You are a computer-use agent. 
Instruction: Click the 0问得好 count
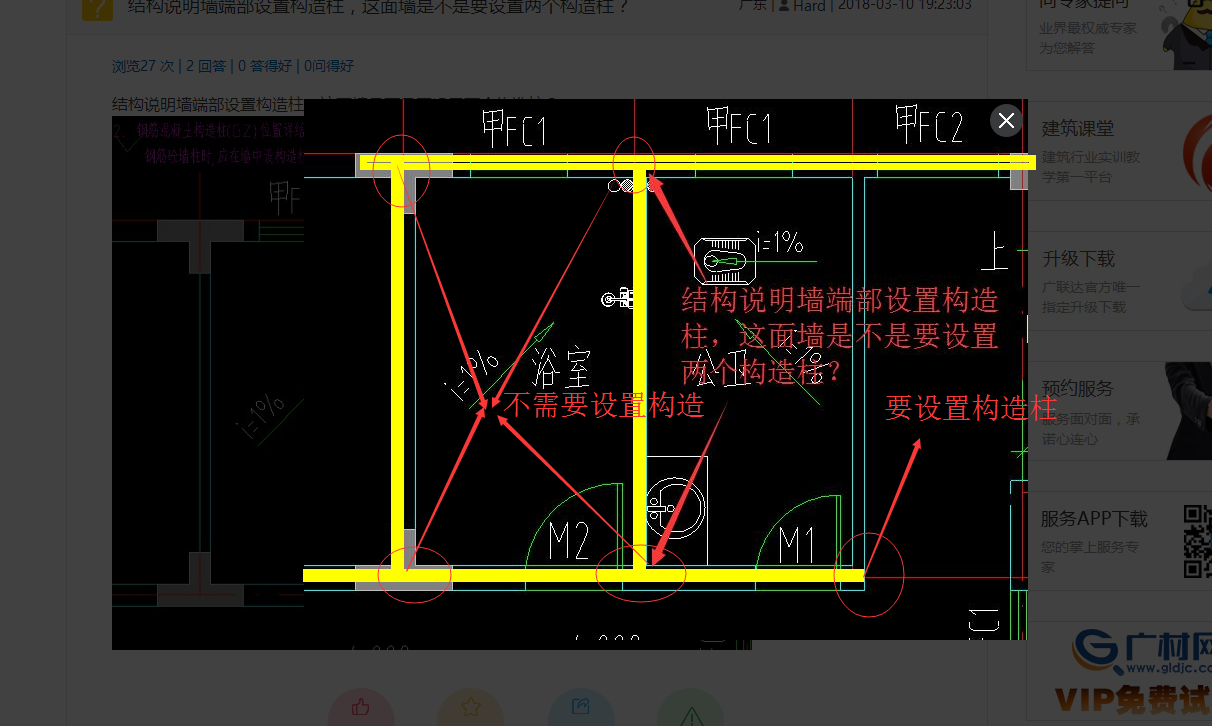click(329, 65)
